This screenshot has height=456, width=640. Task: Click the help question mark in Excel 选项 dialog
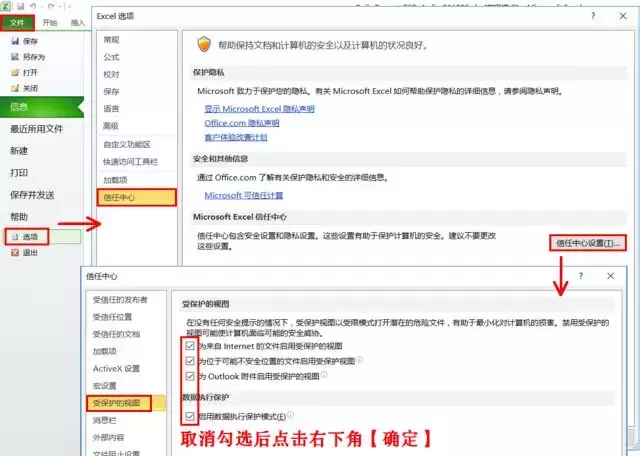(593, 16)
